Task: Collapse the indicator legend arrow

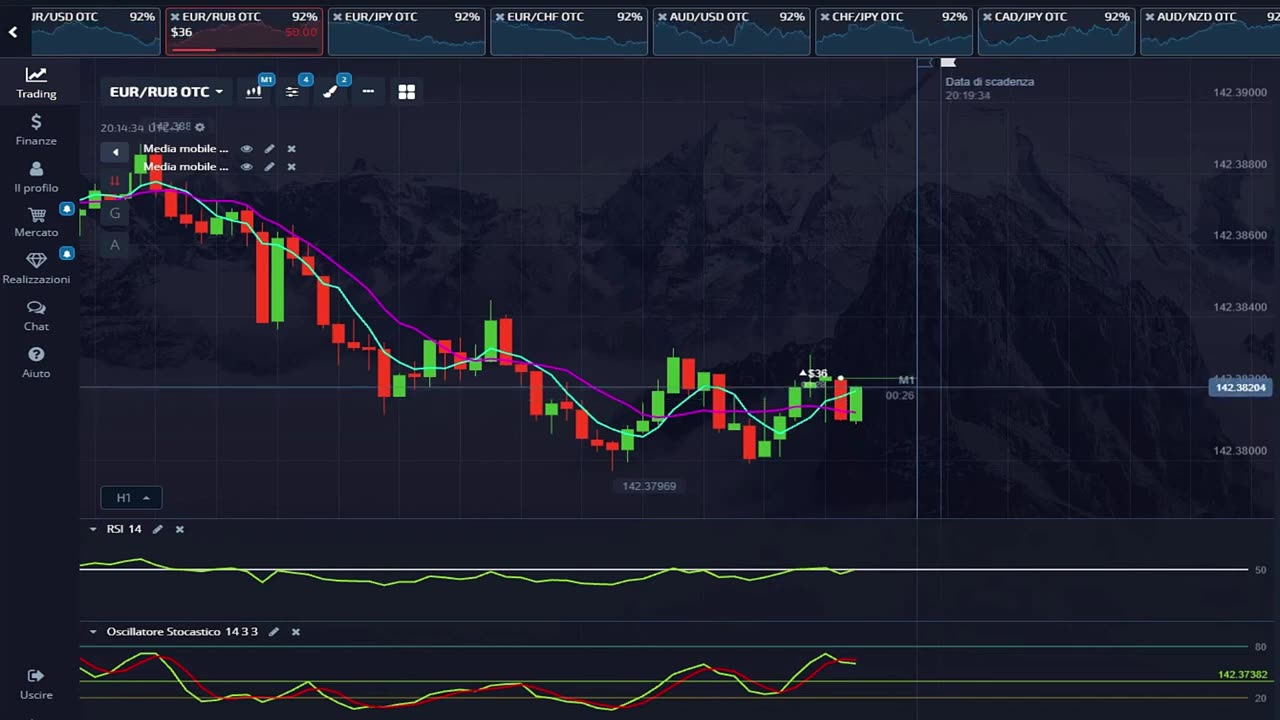Action: [x=115, y=152]
